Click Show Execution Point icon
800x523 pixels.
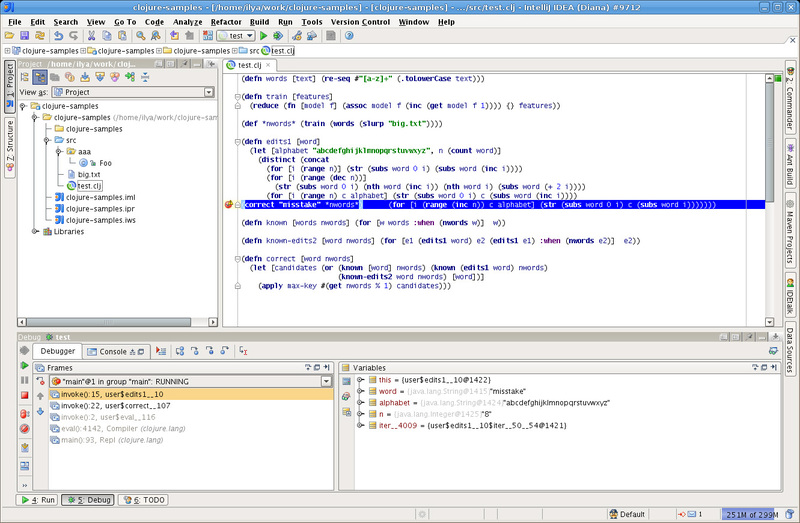tap(161, 351)
